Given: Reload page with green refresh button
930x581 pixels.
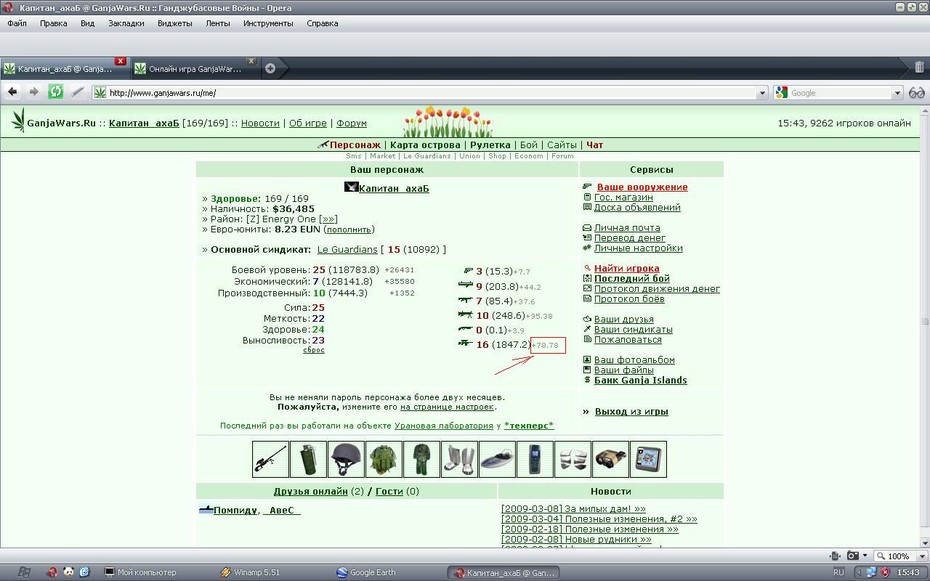Looking at the screenshot, I should (x=55, y=92).
